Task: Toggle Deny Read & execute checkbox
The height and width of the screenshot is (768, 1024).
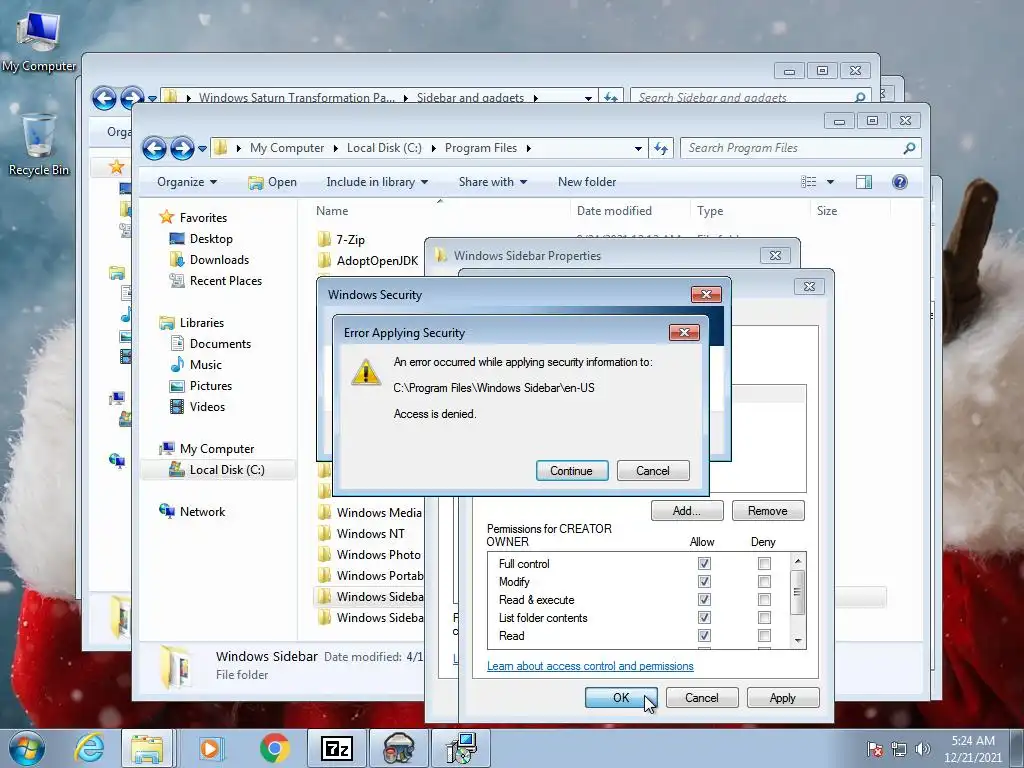Action: tap(764, 600)
